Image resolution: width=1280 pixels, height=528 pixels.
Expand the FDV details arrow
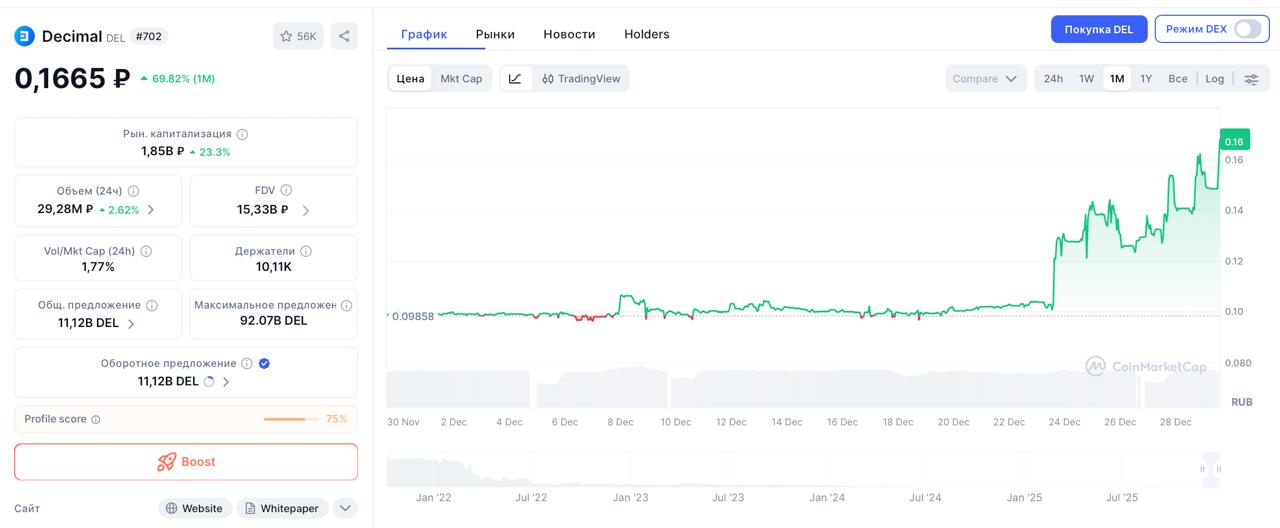click(x=305, y=210)
